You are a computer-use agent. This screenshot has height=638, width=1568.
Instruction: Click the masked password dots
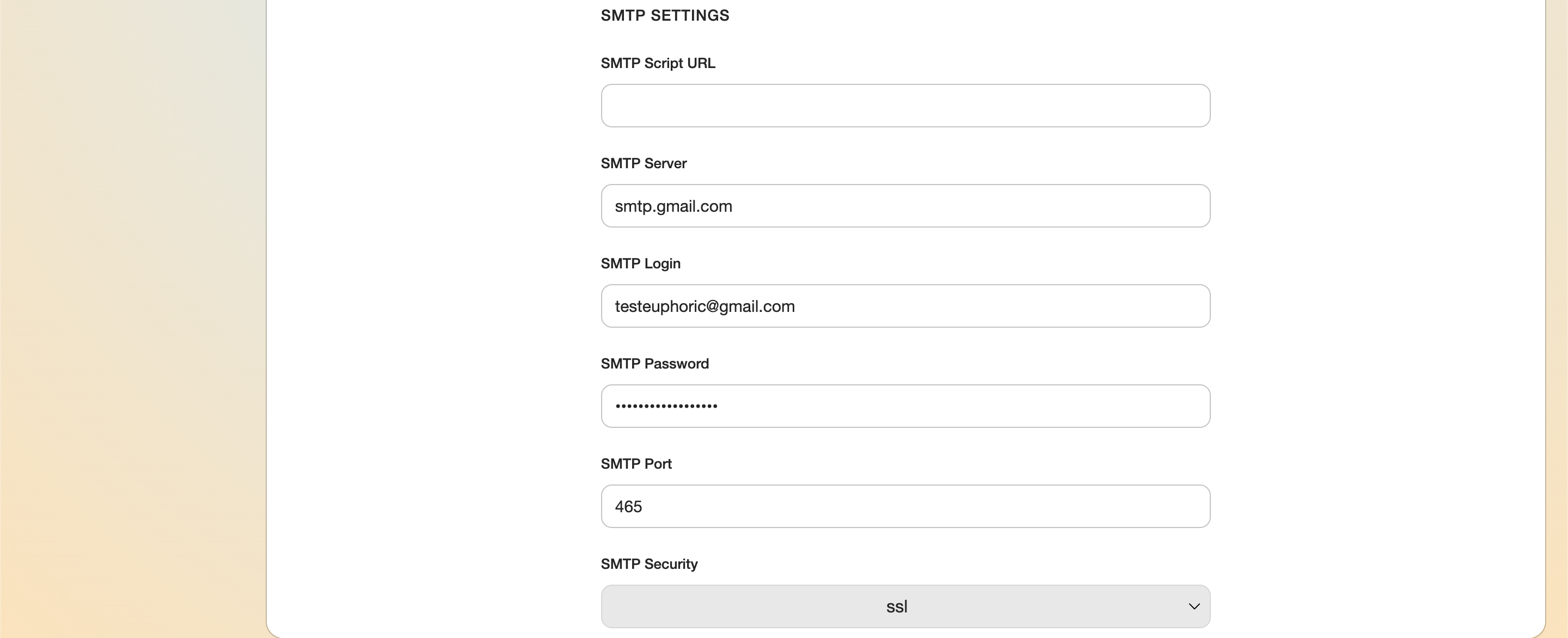(x=666, y=406)
